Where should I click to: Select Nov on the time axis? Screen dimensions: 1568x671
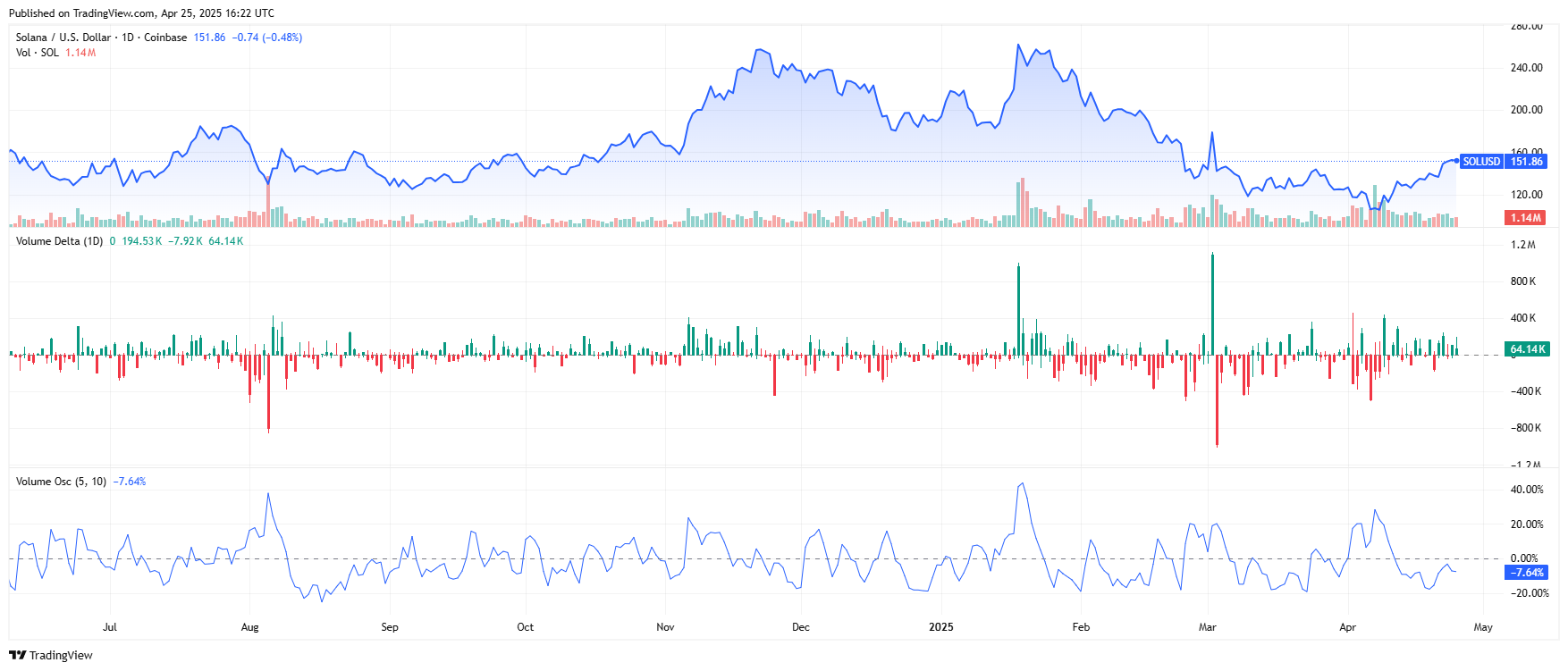pyautogui.click(x=665, y=627)
